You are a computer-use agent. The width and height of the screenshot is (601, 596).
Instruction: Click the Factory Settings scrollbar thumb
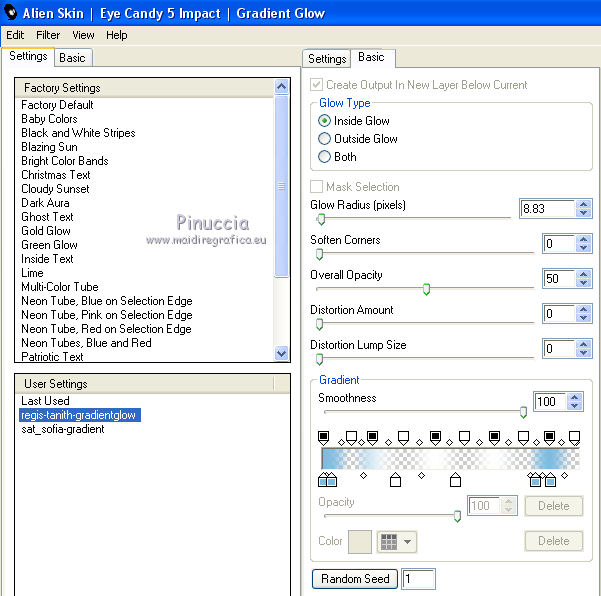click(x=282, y=186)
